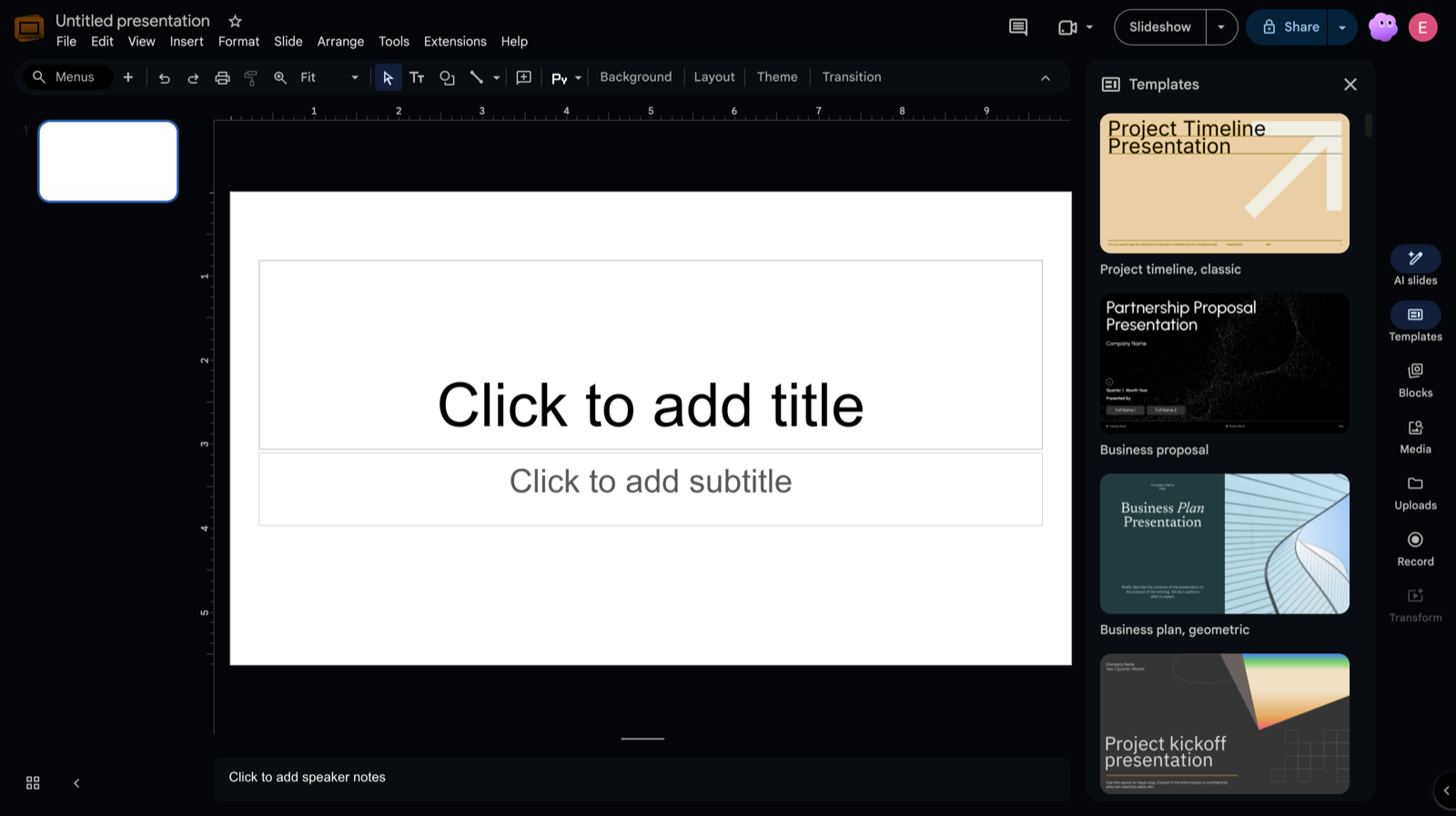
Task: Open the Media sidebar panel
Action: point(1415,436)
